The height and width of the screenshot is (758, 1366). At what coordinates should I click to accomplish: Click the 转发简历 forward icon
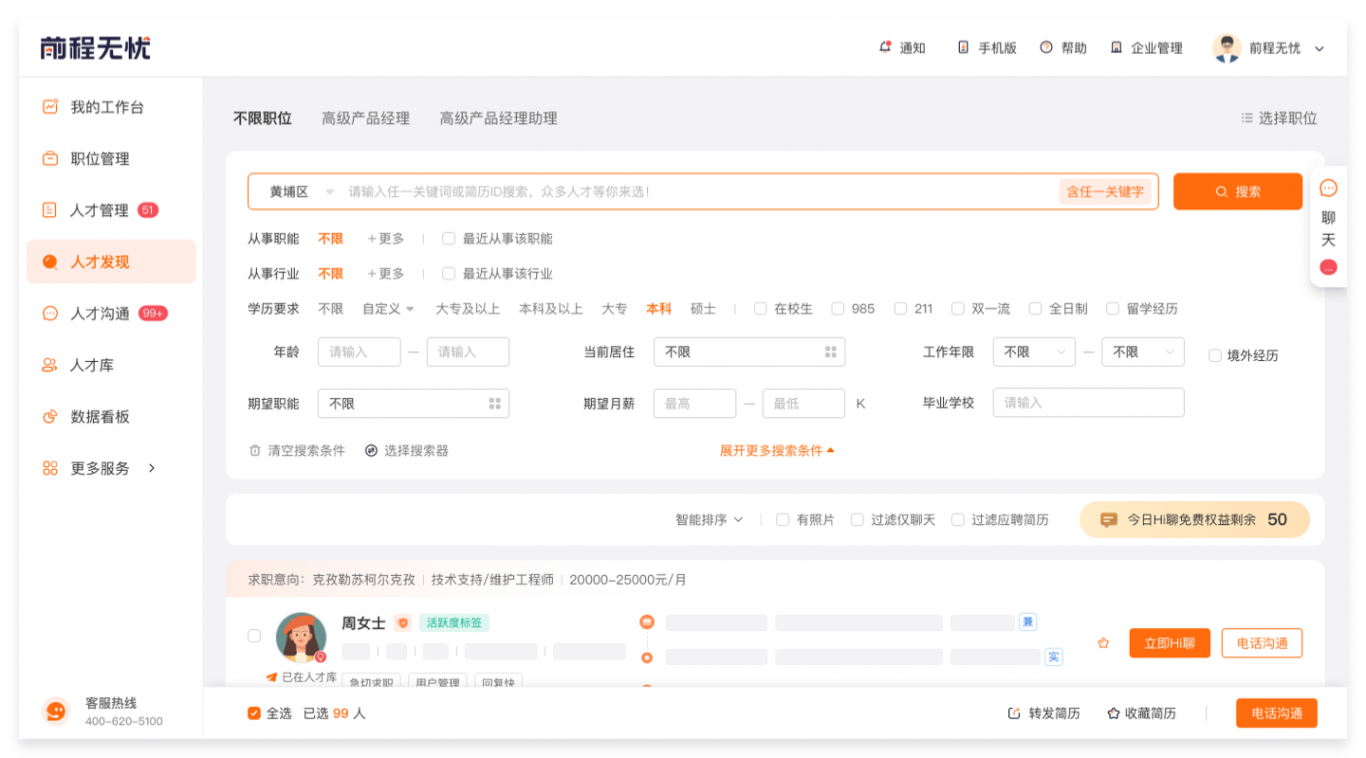[1013, 713]
